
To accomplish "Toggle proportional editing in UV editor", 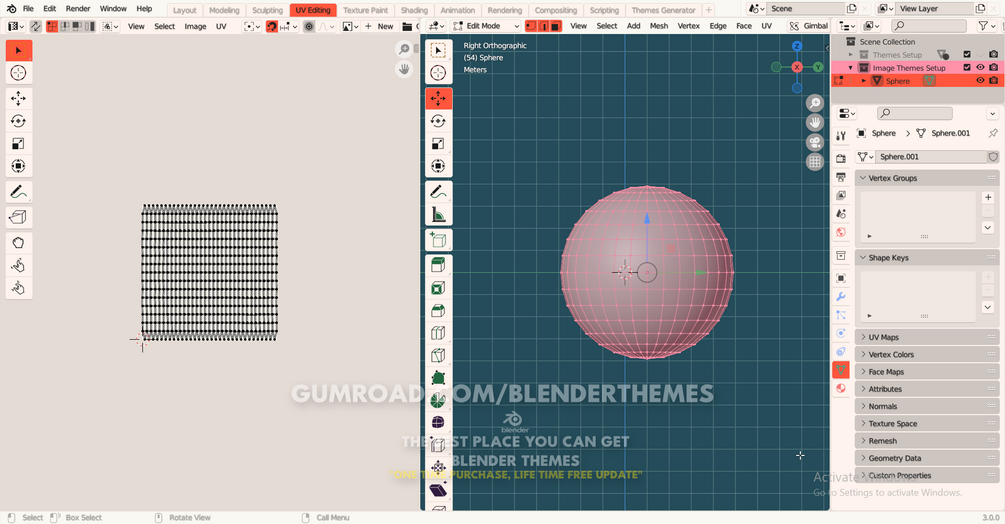I will tap(309, 26).
